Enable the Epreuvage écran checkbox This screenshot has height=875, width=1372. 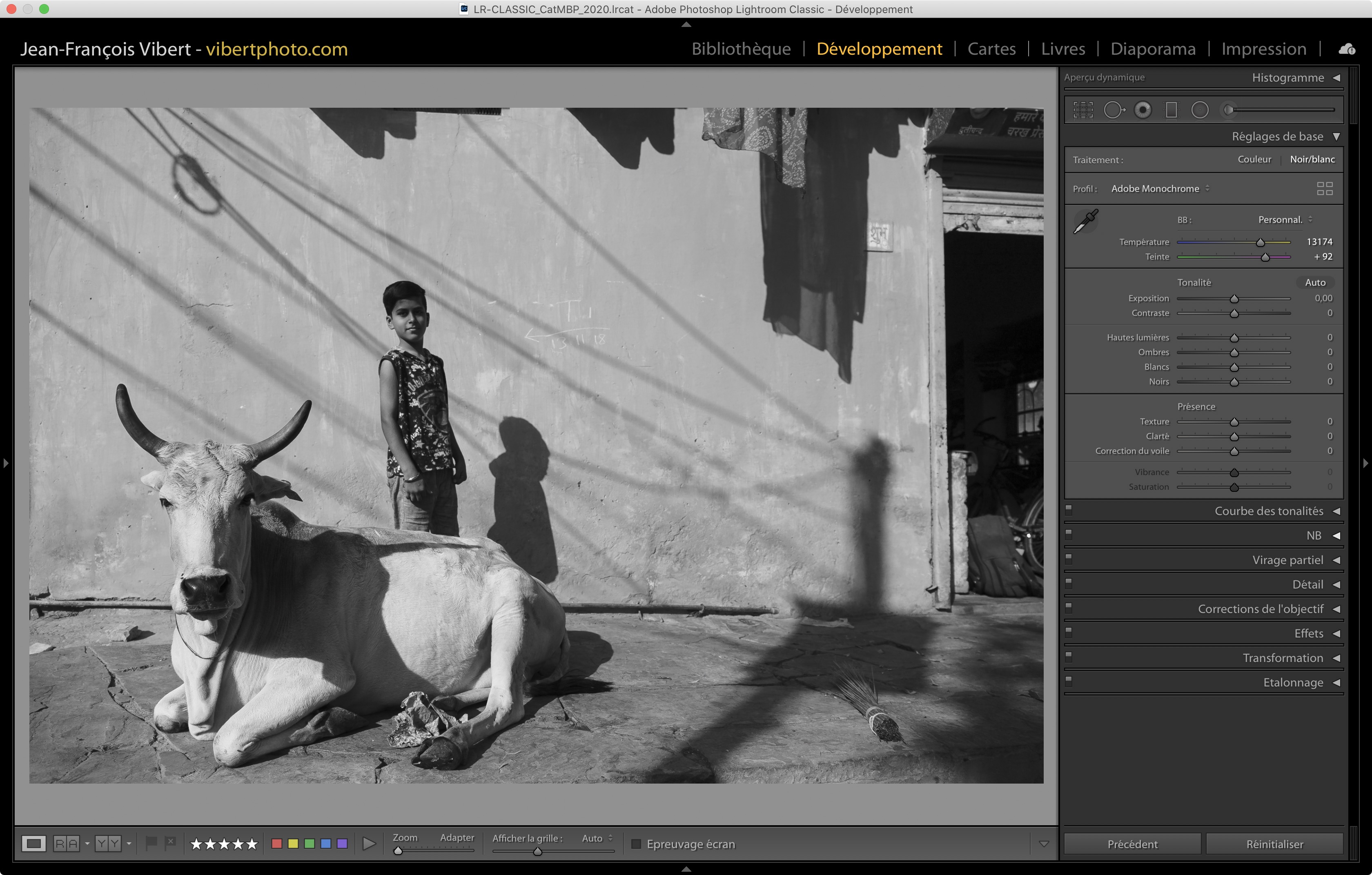coord(637,844)
